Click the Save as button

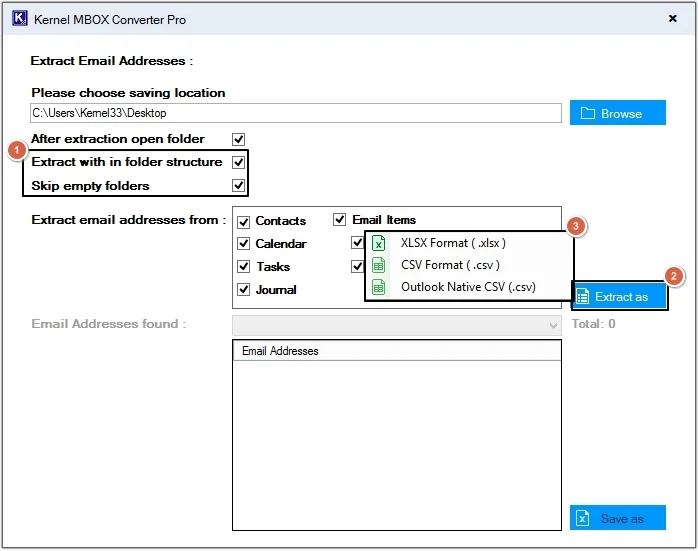[618, 518]
